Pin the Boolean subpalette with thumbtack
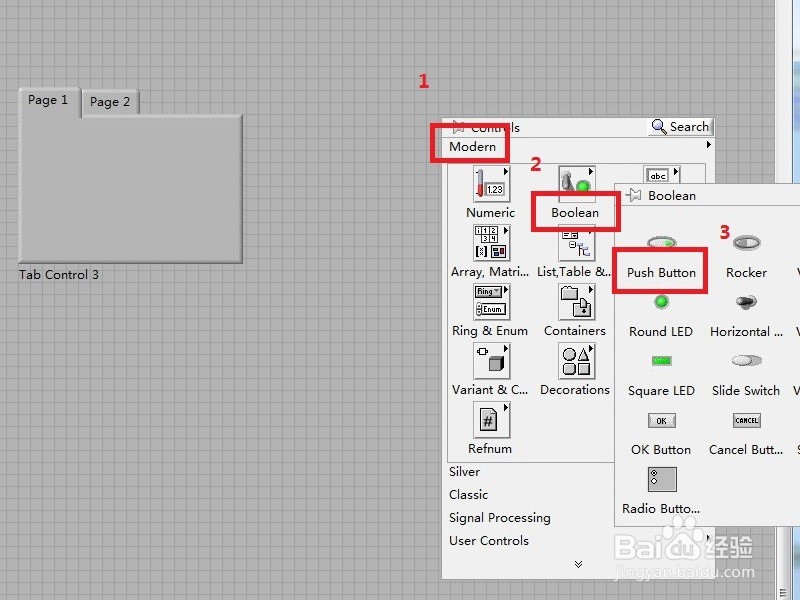 click(x=633, y=195)
